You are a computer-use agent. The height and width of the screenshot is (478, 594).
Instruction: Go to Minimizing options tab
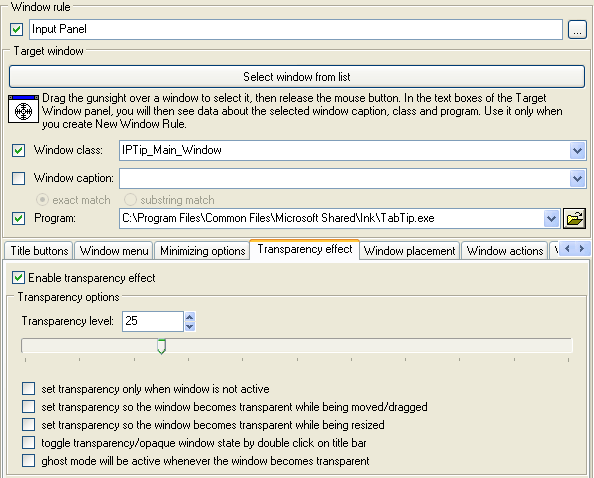pyautogui.click(x=203, y=251)
